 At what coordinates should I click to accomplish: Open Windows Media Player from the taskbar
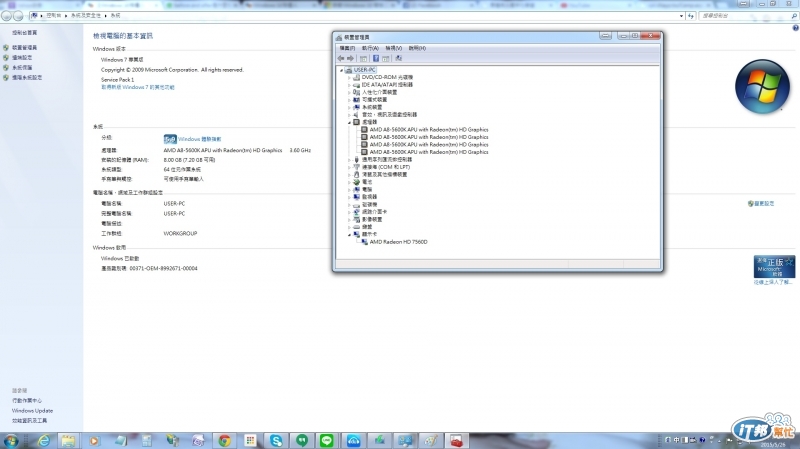point(94,440)
